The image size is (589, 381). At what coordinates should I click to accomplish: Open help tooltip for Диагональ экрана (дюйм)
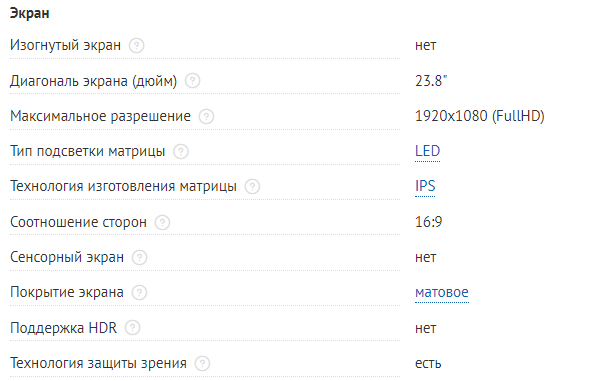point(192,81)
